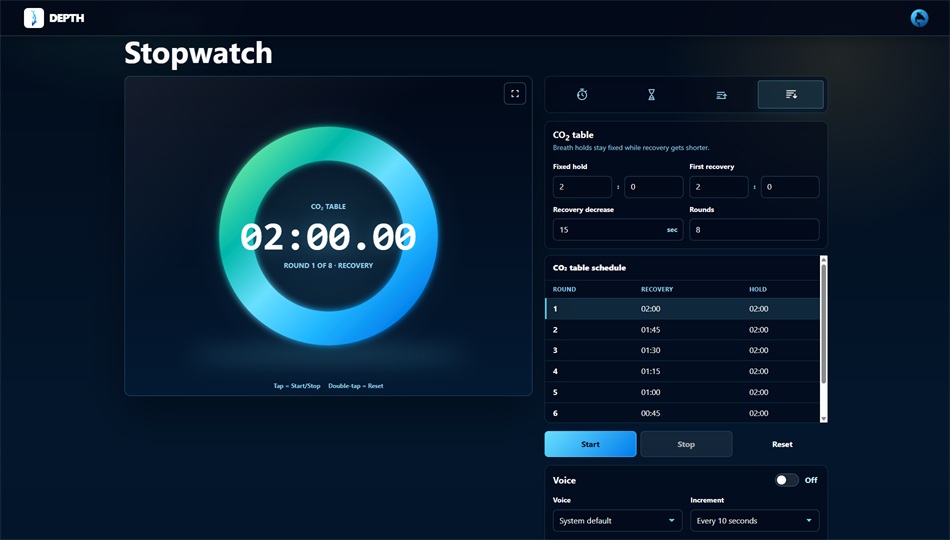
Task: Open the Increment Every 10 seconds dropdown
Action: point(755,521)
